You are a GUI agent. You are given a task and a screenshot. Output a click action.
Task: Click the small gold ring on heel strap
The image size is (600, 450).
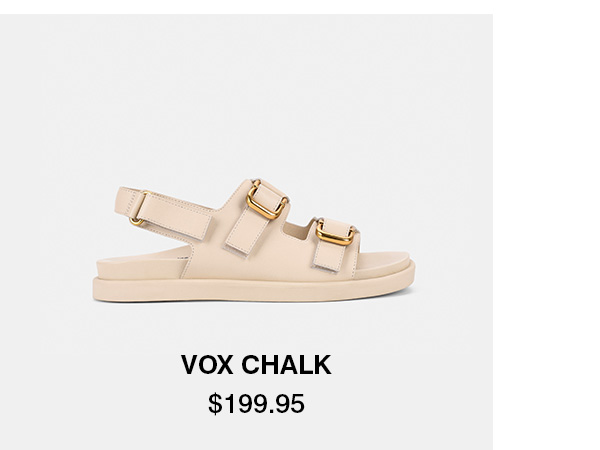click(136, 221)
